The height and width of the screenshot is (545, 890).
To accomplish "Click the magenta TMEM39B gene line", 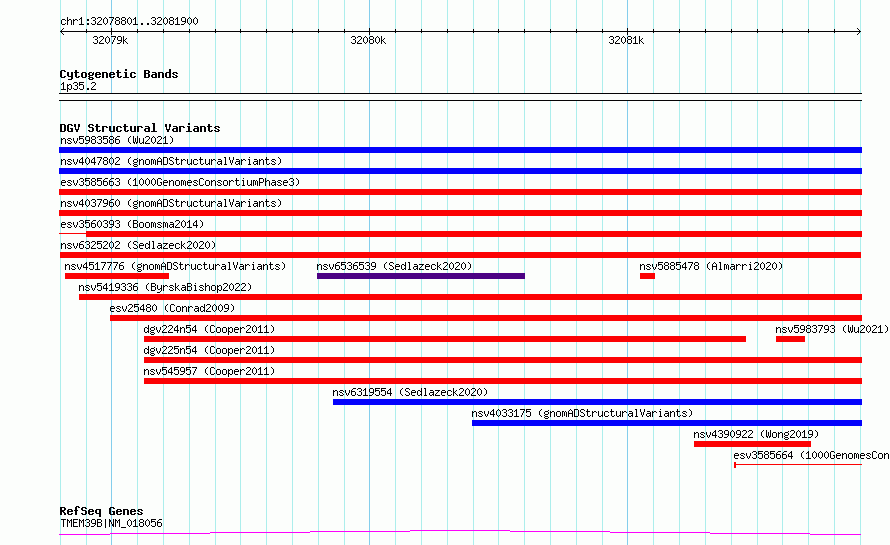I will [x=460, y=533].
